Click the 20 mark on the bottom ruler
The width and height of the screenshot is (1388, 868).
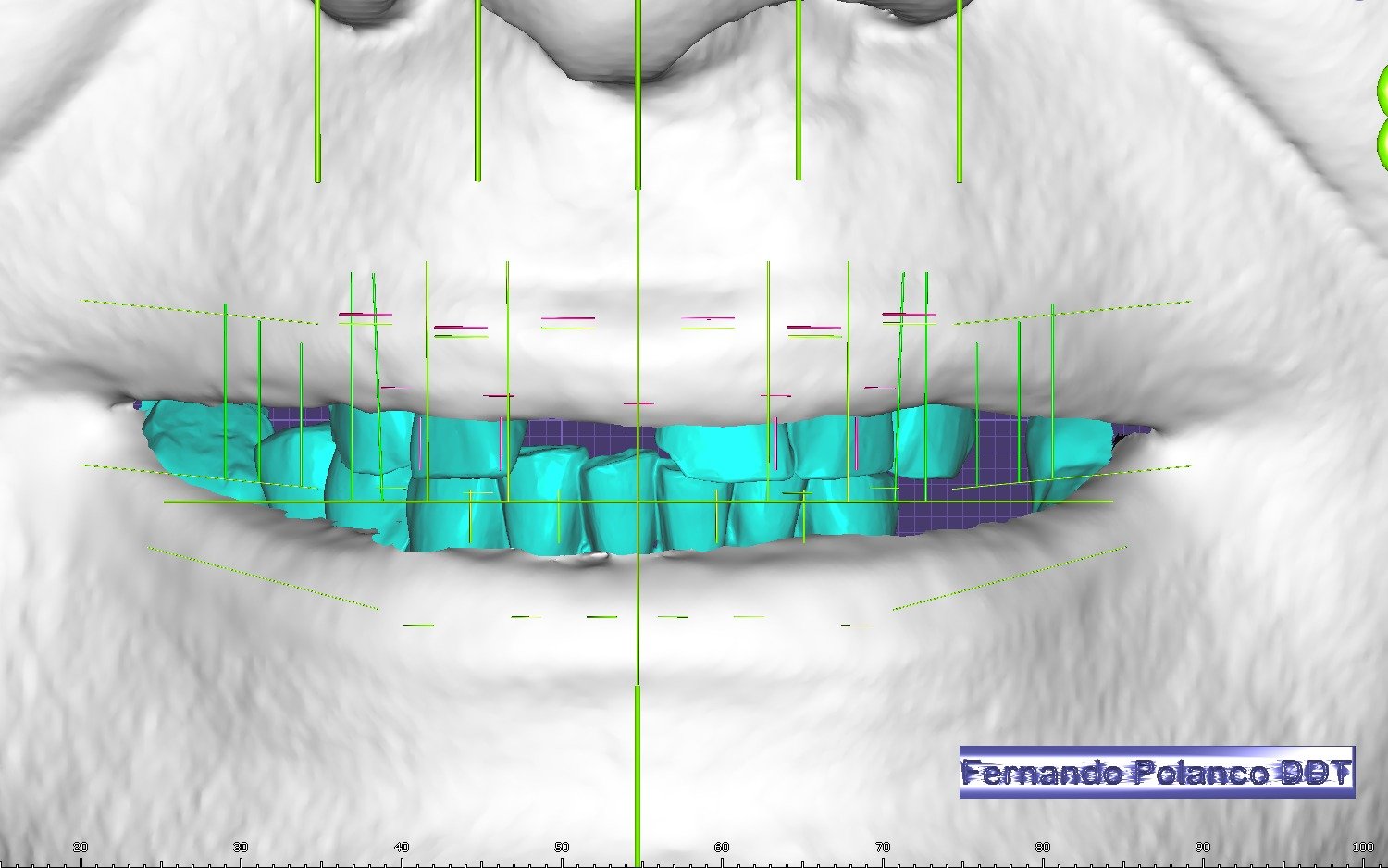81,848
